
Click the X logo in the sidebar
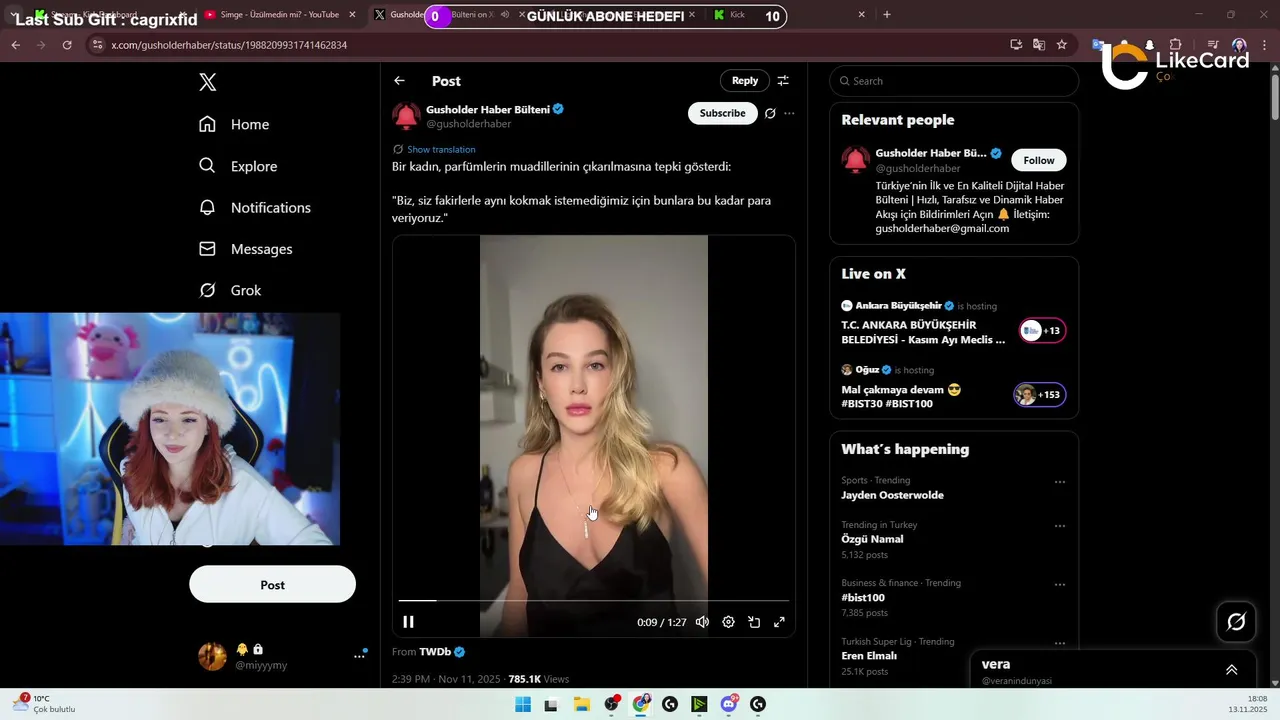(x=208, y=82)
